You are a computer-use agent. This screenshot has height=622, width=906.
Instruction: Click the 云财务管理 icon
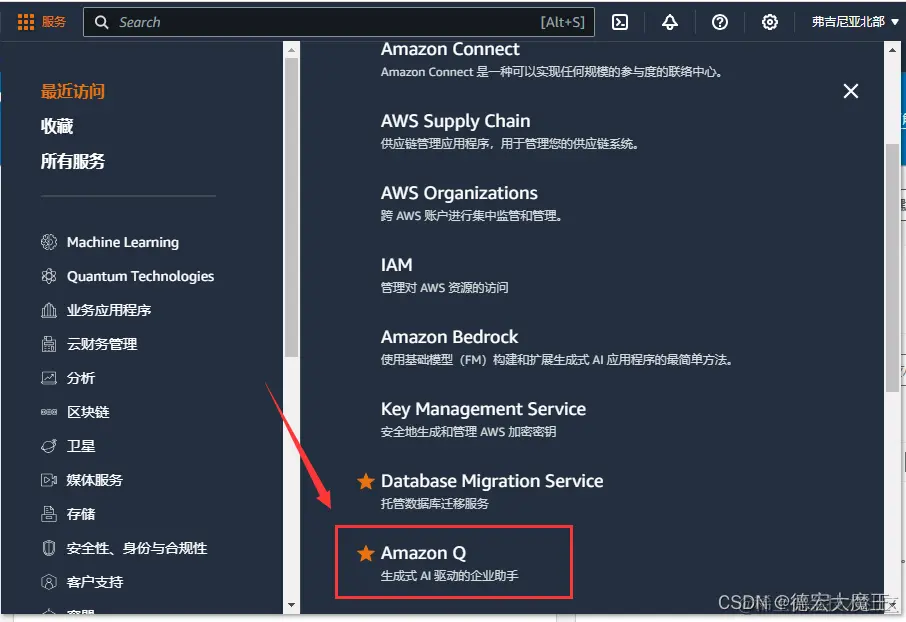click(49, 344)
